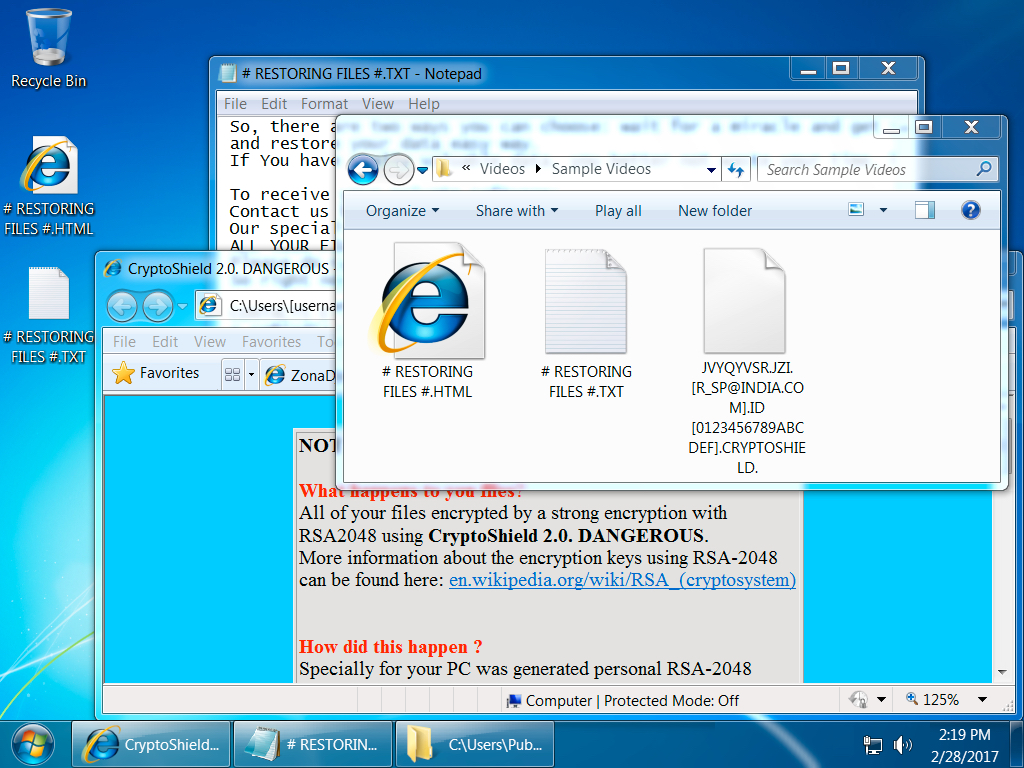This screenshot has width=1024, height=768.
Task: Click Videos in the Explorer breadcrumb
Action: pyautogui.click(x=502, y=169)
